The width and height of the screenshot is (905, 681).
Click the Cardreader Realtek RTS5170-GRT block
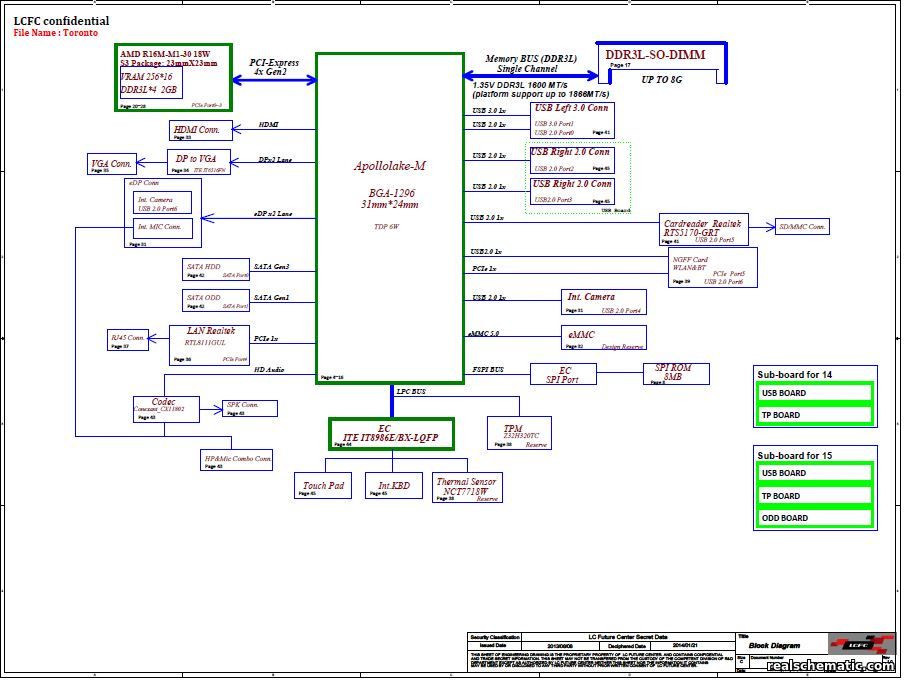[x=703, y=227]
